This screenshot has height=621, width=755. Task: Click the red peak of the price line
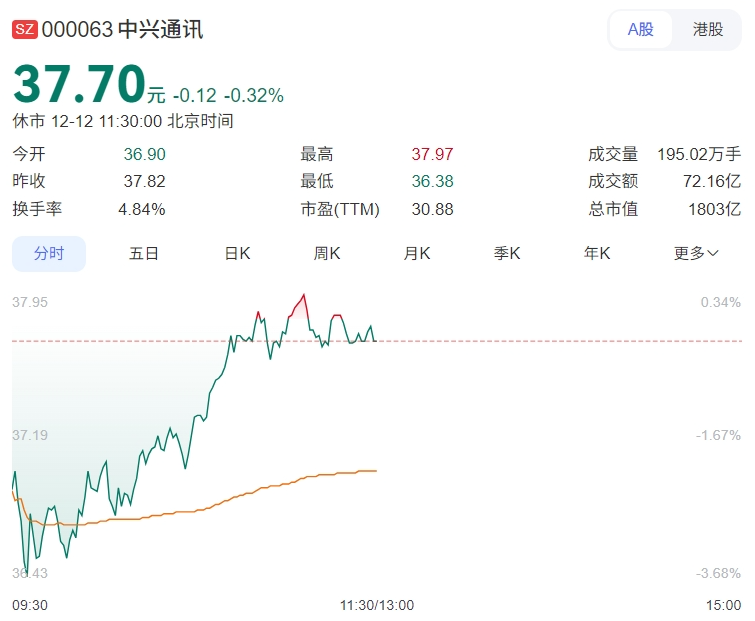click(302, 297)
